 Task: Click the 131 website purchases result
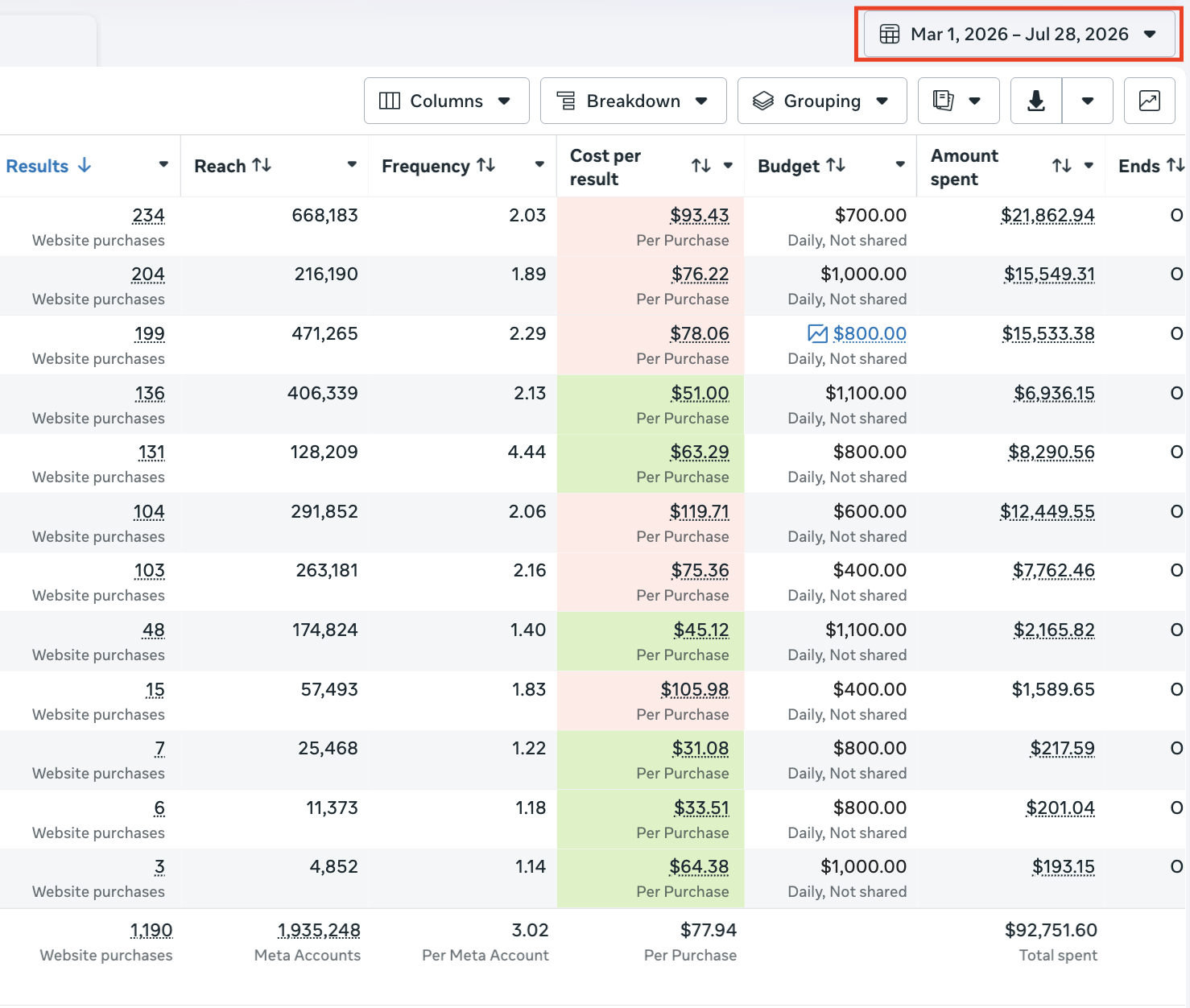(x=151, y=452)
